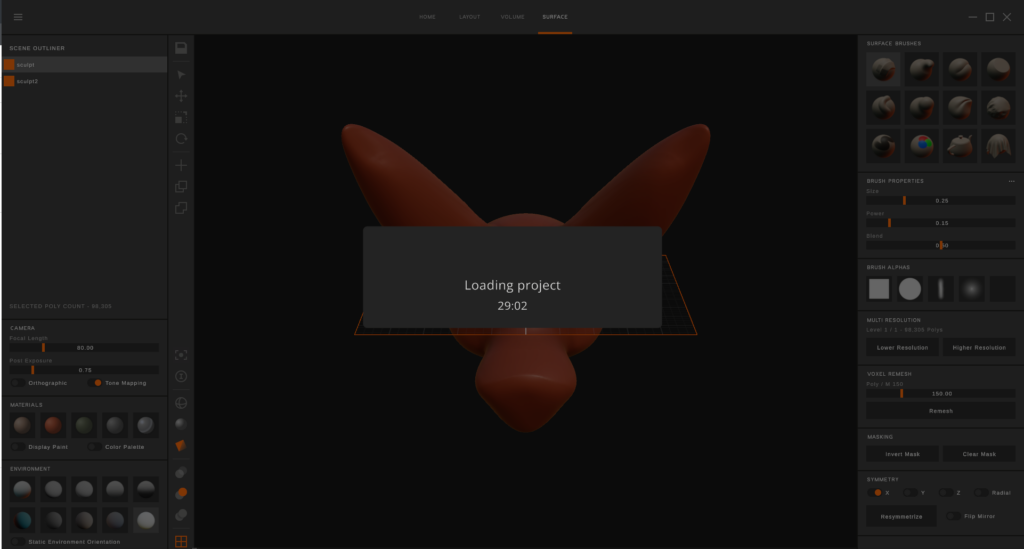
Task: Select the arrow pointer tool
Action: point(181,74)
